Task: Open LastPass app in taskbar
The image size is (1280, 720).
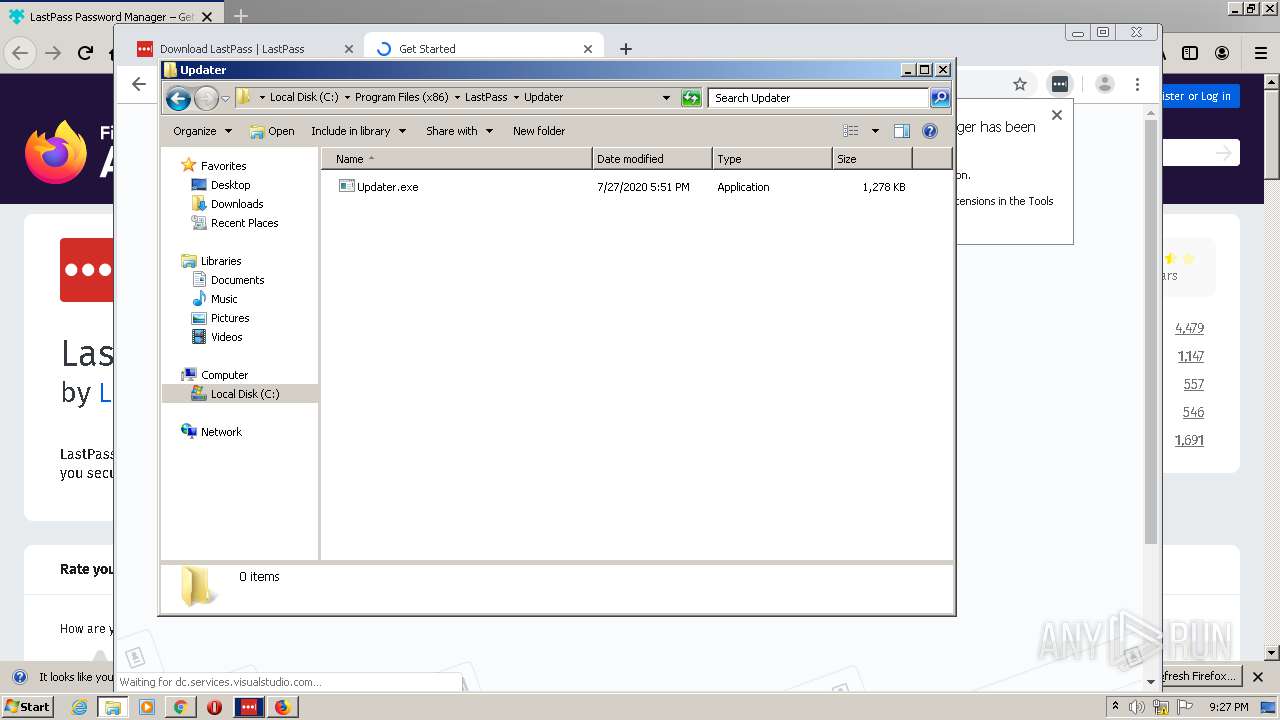Action: [x=248, y=707]
